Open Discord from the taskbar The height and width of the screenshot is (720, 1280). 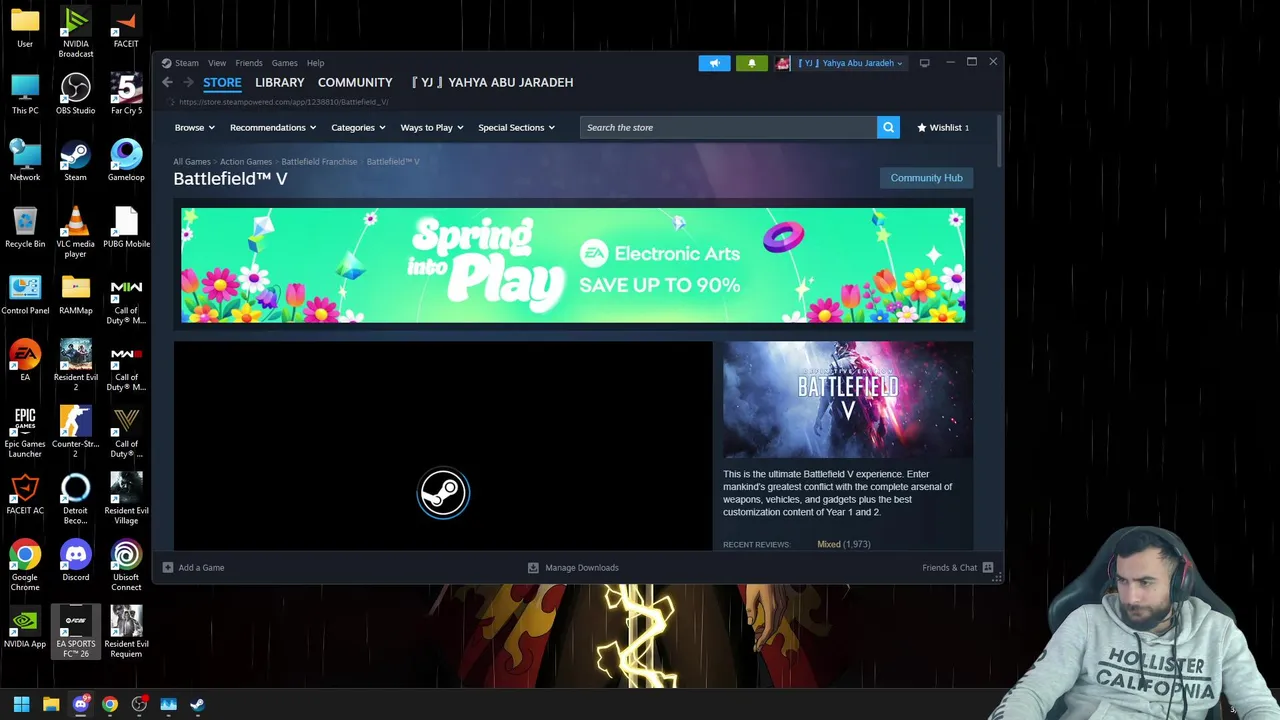[x=80, y=704]
